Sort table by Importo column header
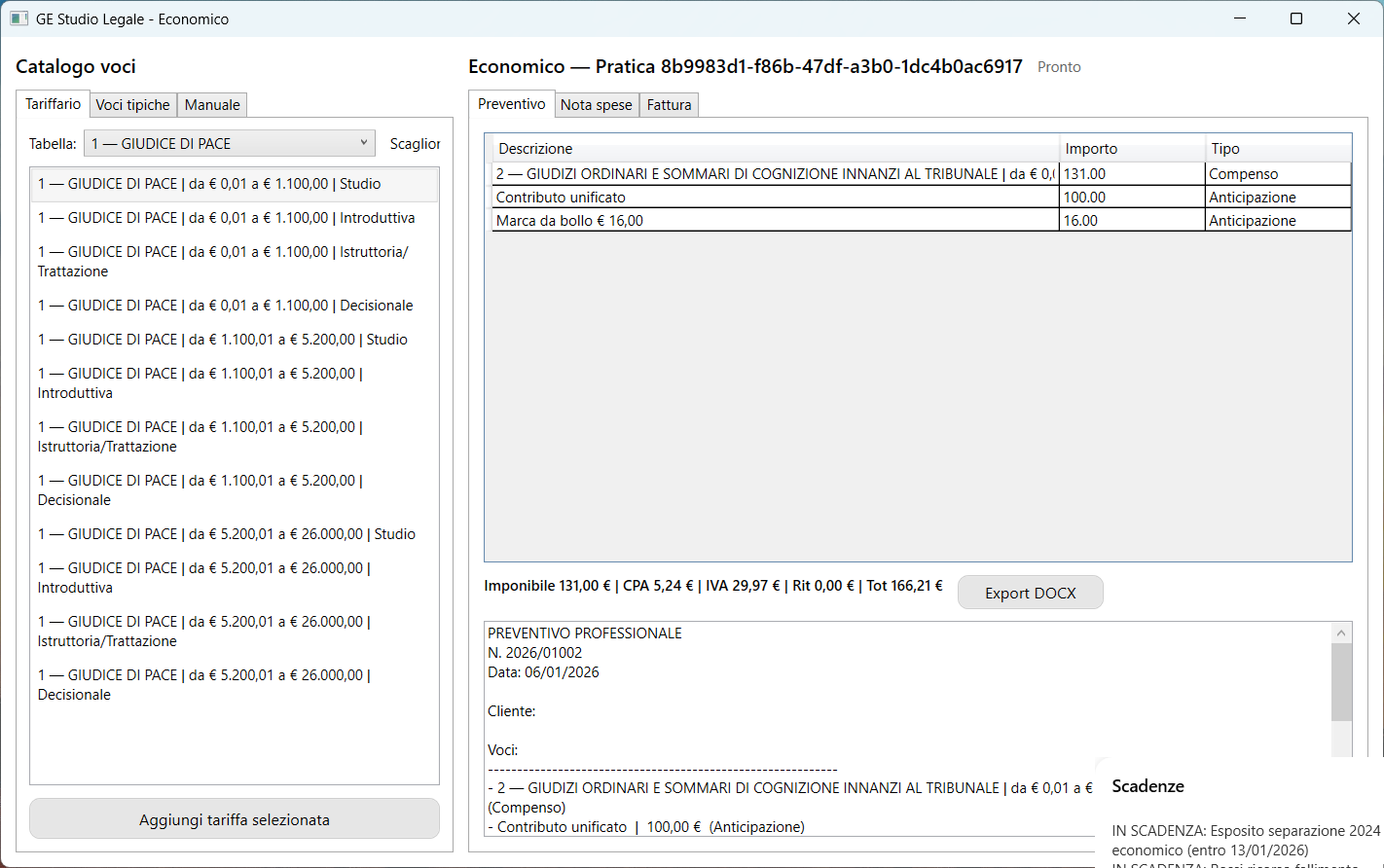 1131,149
